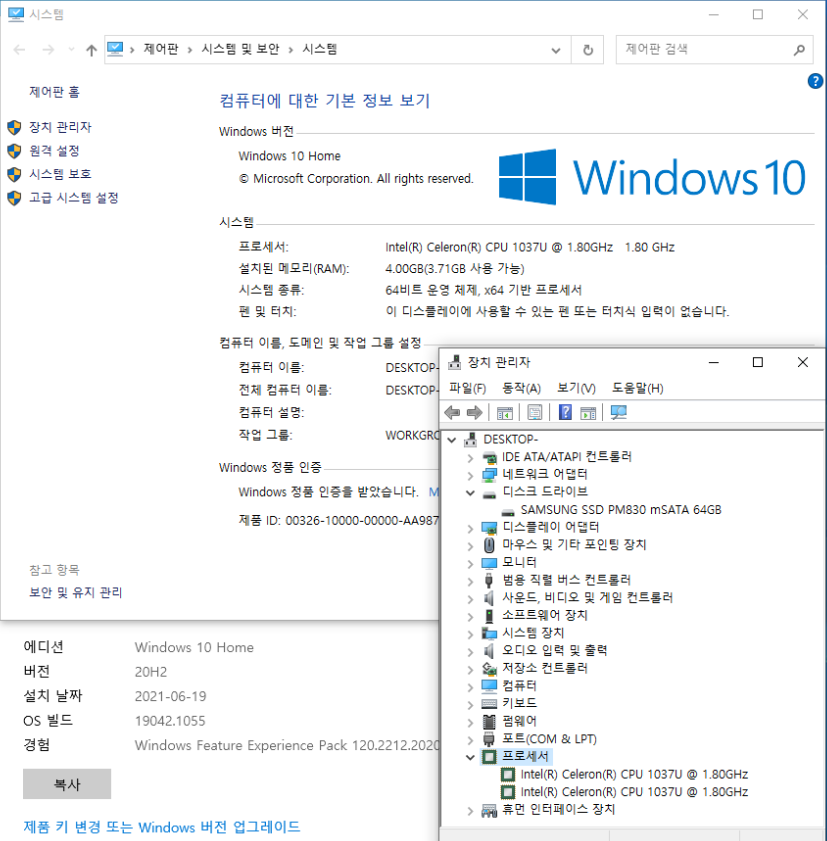Toggle the show/hide action pane toolbar icon
Screen dimensions: 827x841
coord(588,412)
